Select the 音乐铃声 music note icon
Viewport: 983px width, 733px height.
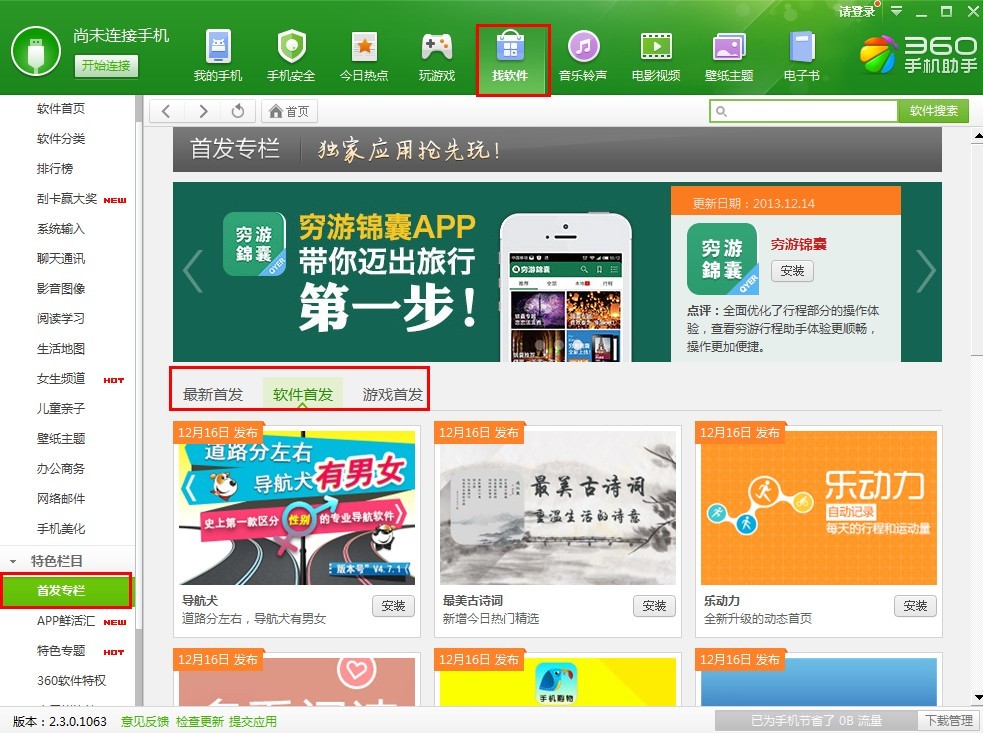pos(583,47)
